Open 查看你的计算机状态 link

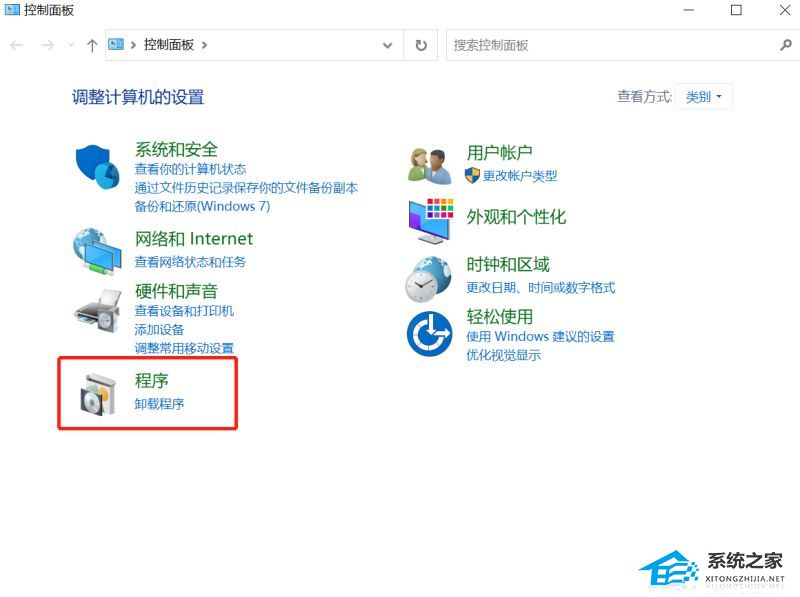[x=190, y=169]
